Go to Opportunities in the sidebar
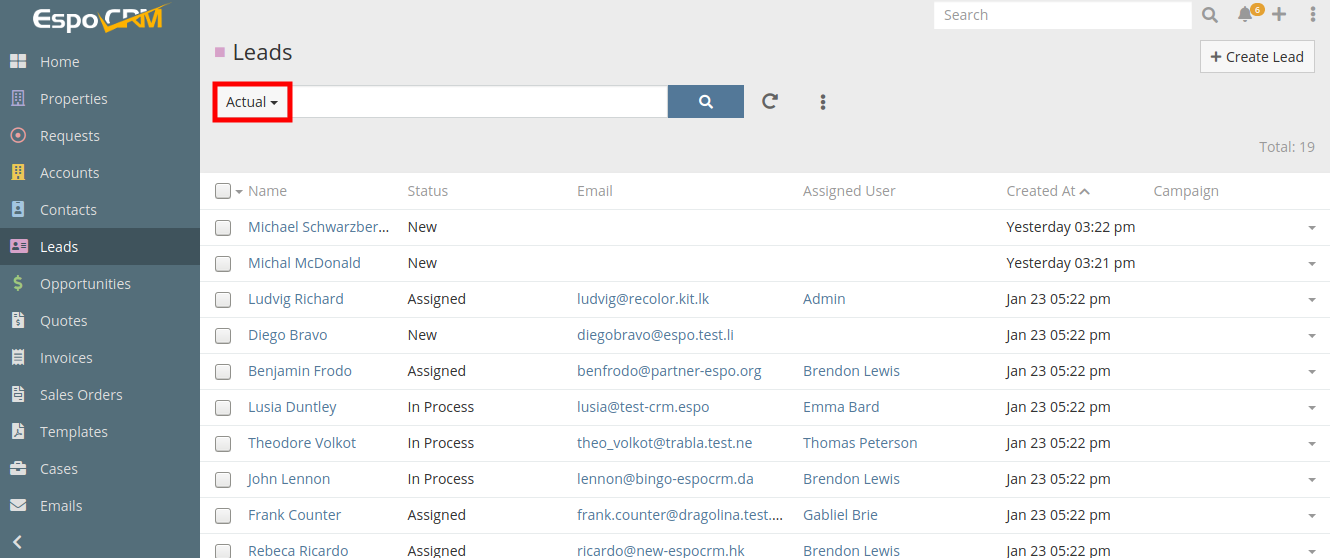 coord(85,284)
